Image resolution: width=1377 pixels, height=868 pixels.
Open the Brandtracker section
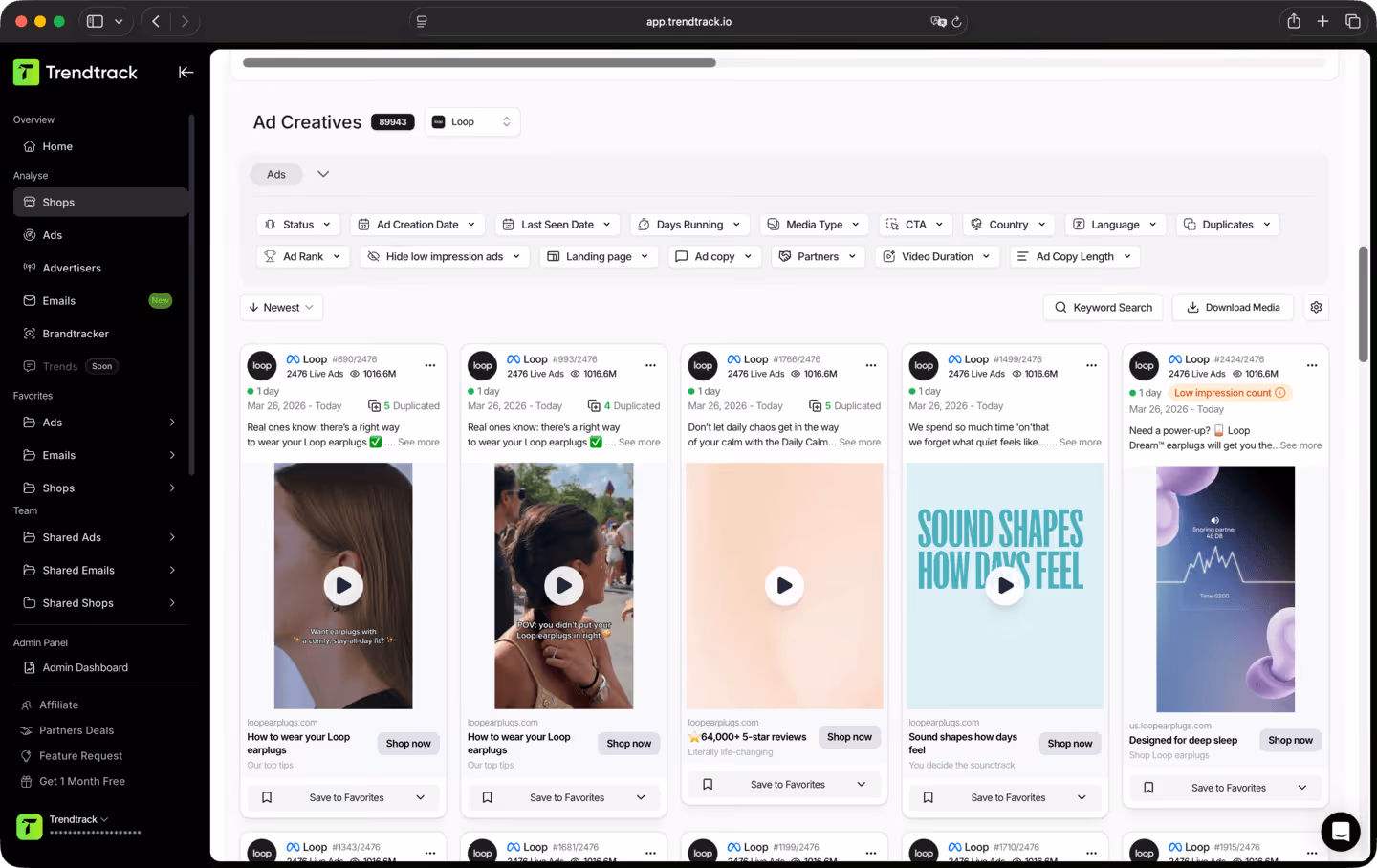(x=74, y=333)
